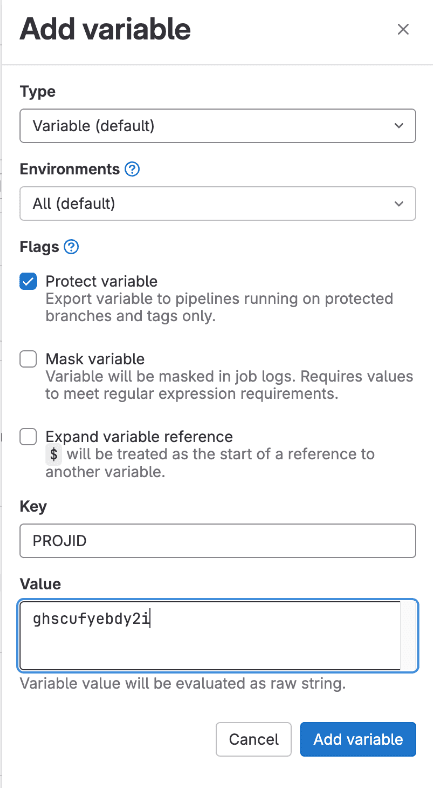Click the Mask variable label text
The width and height of the screenshot is (433, 788).
95,359
